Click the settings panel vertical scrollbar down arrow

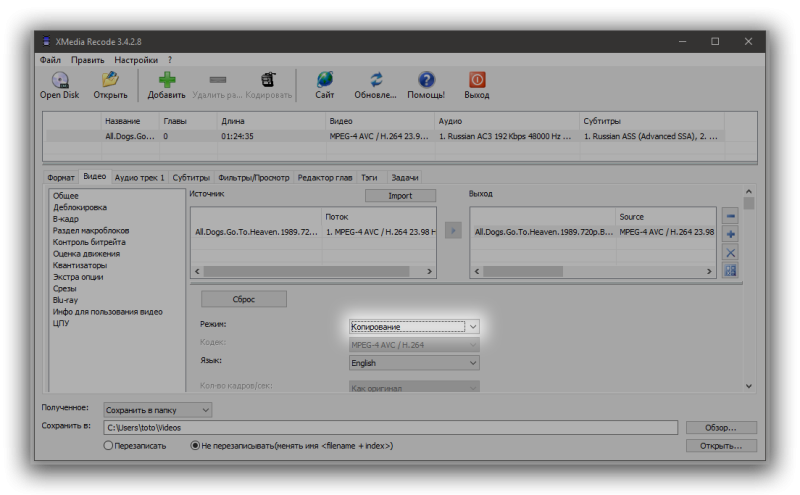(749, 386)
